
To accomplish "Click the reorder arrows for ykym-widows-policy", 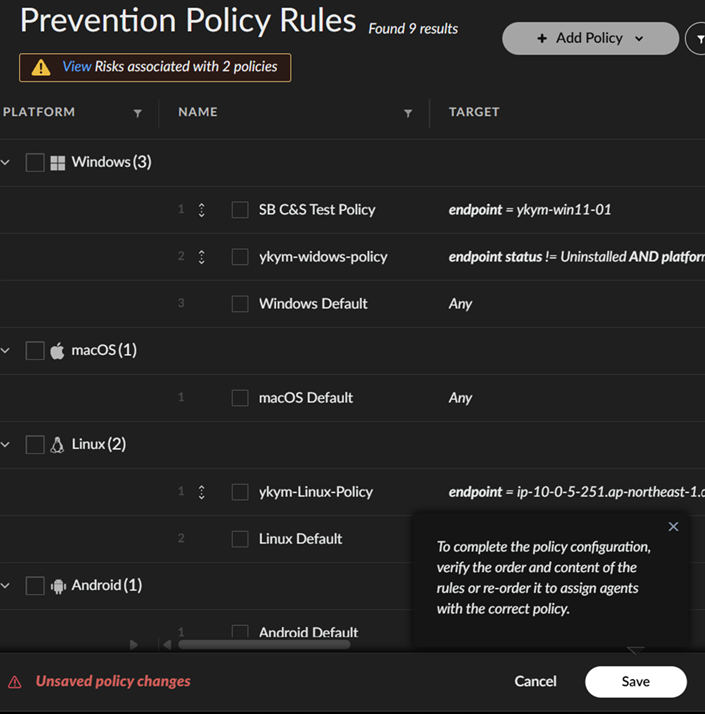I will [x=201, y=257].
